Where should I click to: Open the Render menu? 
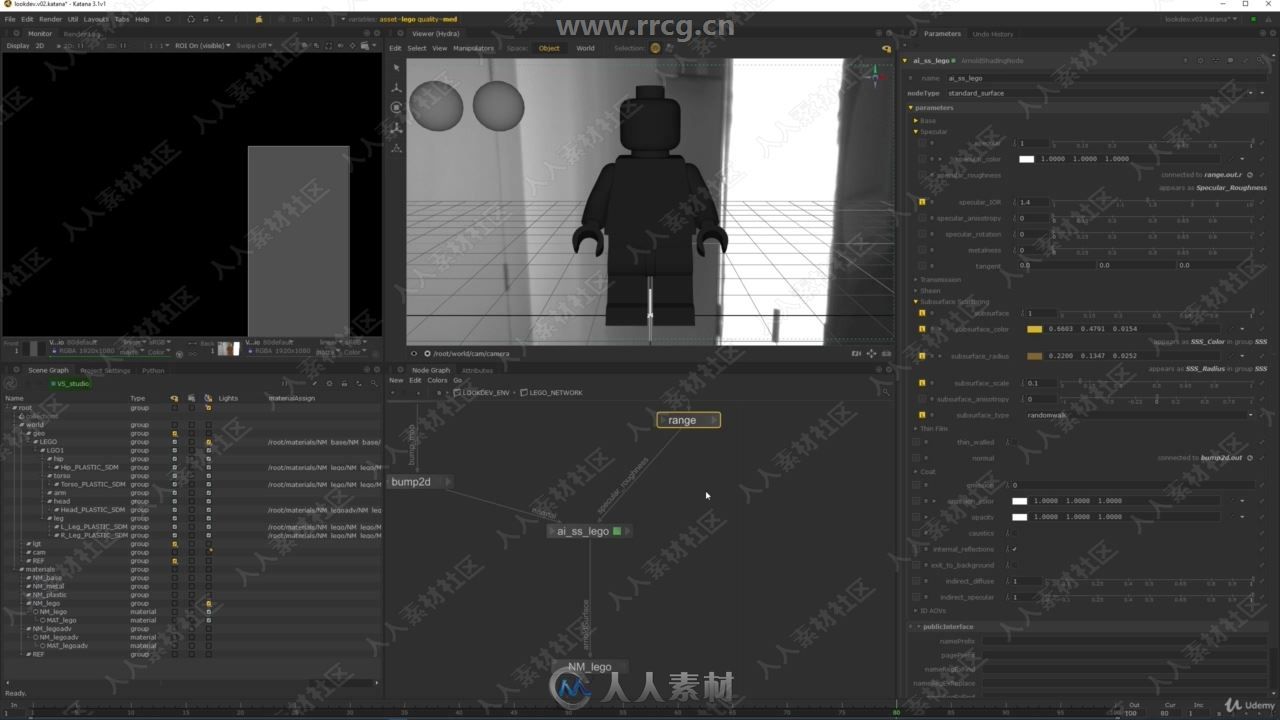50,19
